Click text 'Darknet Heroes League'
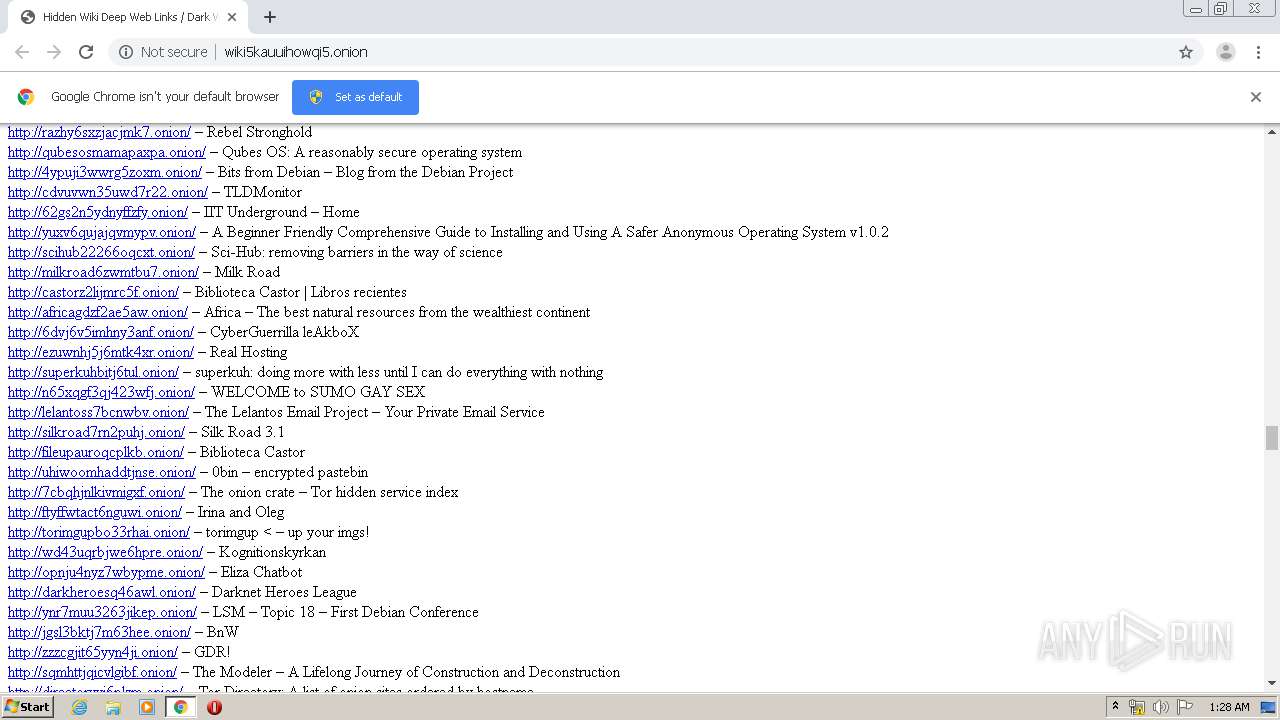This screenshot has width=1280, height=720. pos(284,592)
